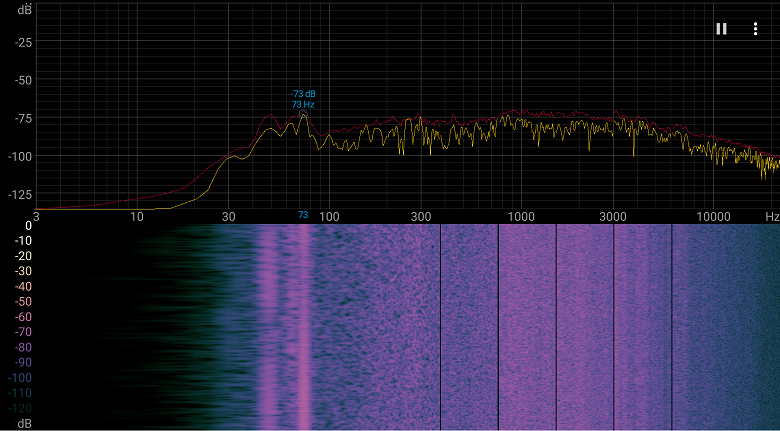Click the 300 Hz frequency axis label
This screenshot has width=780, height=431.
(421, 216)
